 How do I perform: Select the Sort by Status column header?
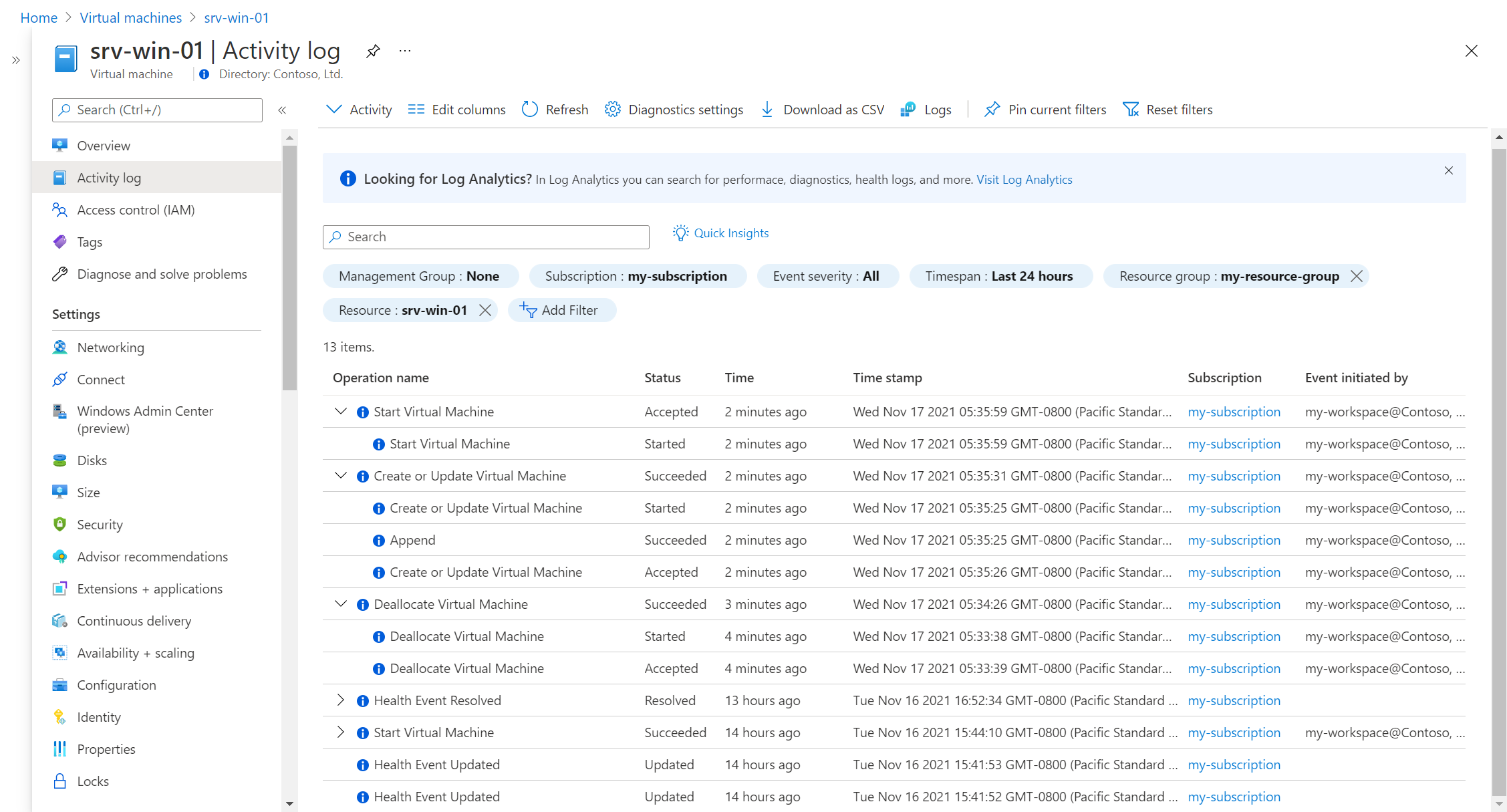(x=662, y=378)
